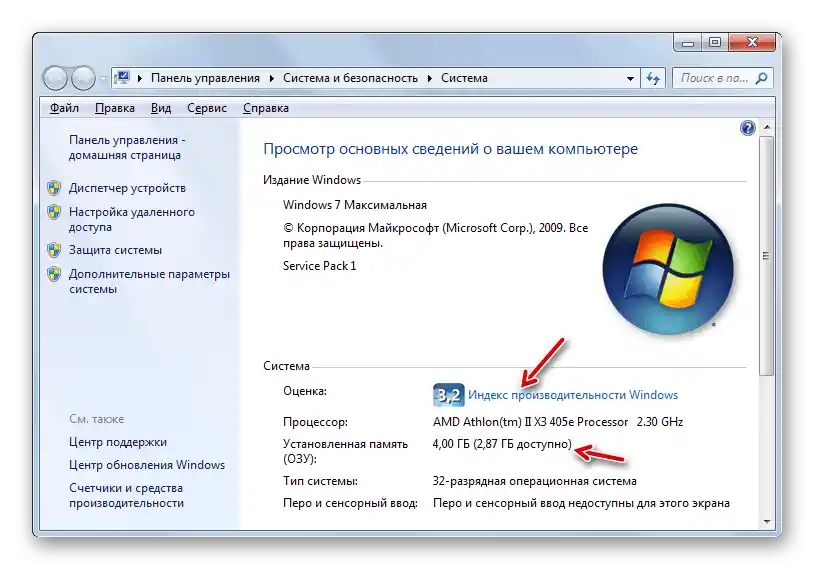The width and height of the screenshot is (815, 570).
Task: Click the Refresh button in address bar
Action: [653, 78]
